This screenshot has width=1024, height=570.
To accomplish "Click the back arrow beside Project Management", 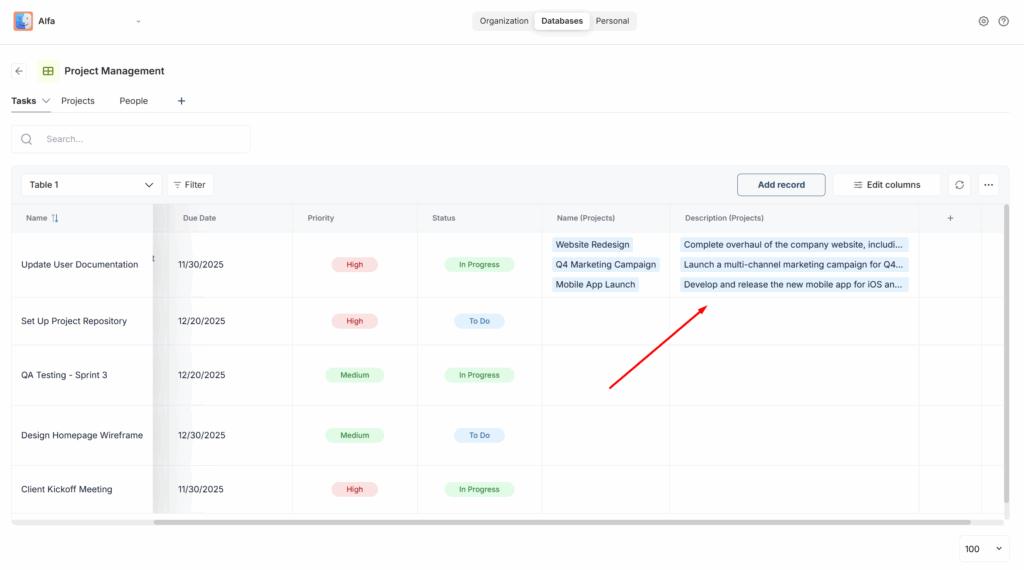I will coord(19,71).
